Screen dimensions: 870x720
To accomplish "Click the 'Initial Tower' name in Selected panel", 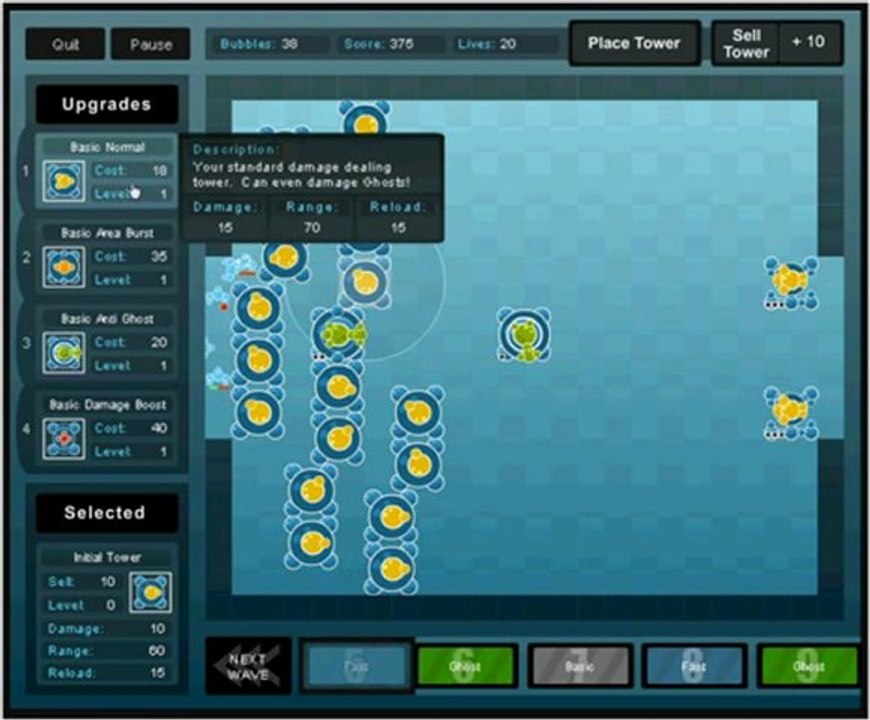I will [108, 557].
